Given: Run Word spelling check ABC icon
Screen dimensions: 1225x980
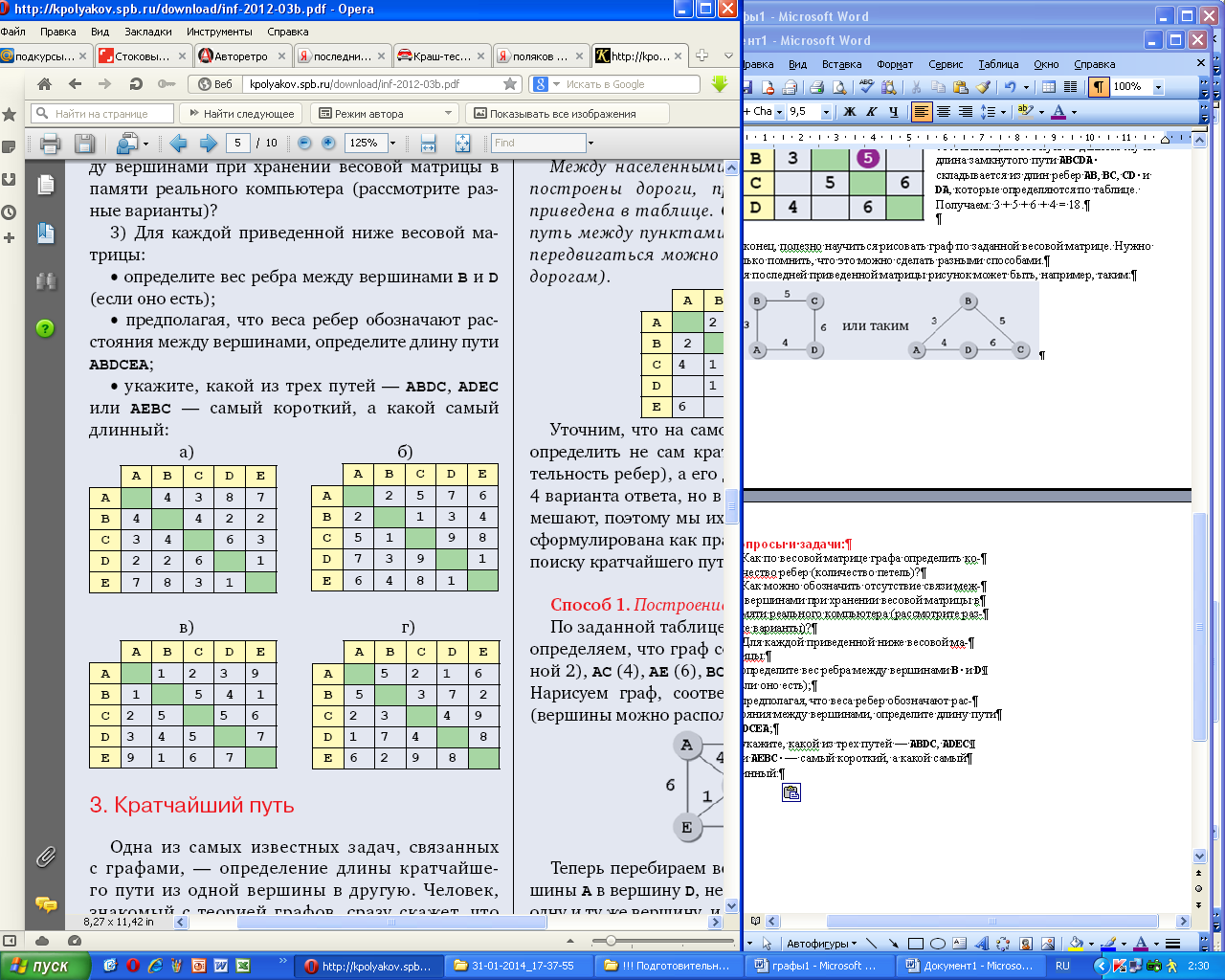Looking at the screenshot, I should [x=866, y=87].
